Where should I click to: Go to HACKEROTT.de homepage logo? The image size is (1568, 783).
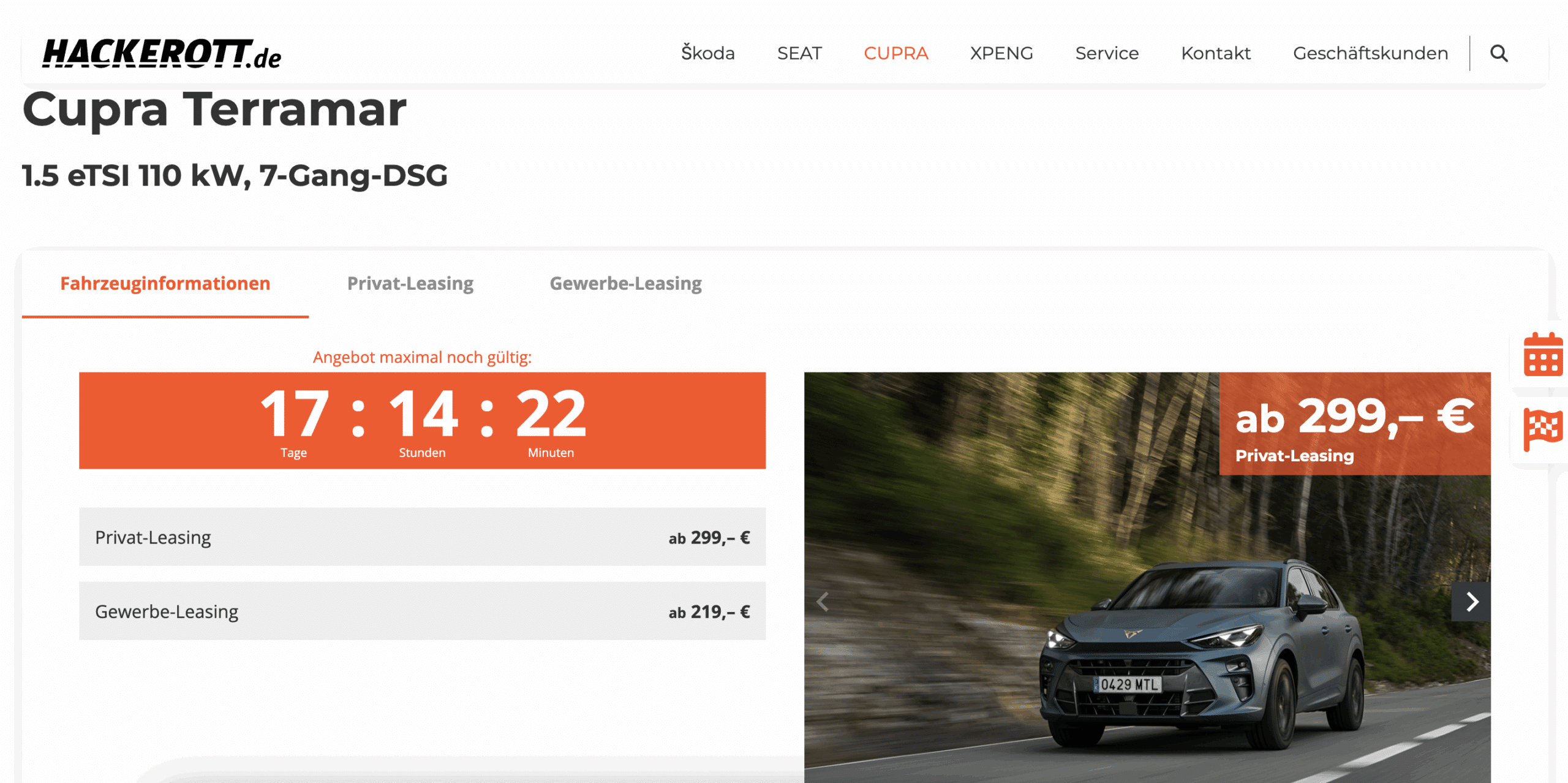(x=162, y=53)
